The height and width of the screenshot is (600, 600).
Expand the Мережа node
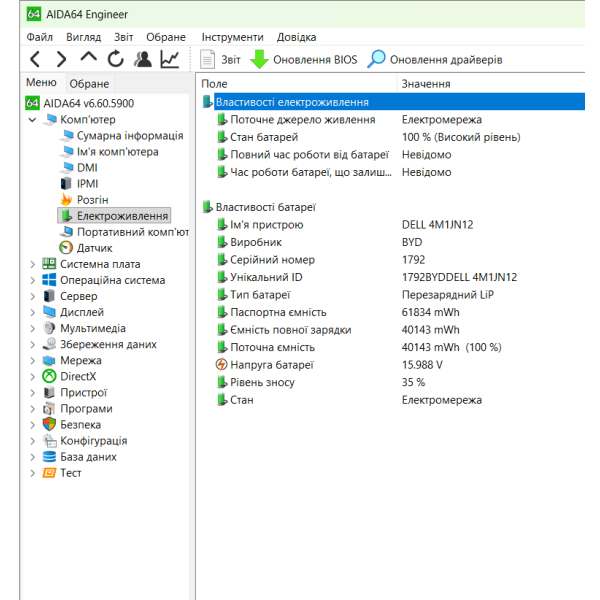tap(33, 361)
